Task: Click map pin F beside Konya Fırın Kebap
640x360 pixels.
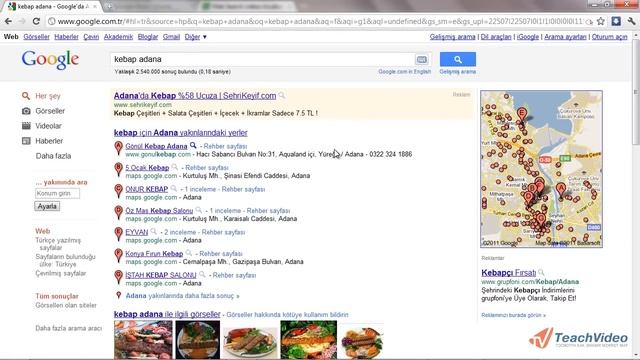Action: (118, 256)
